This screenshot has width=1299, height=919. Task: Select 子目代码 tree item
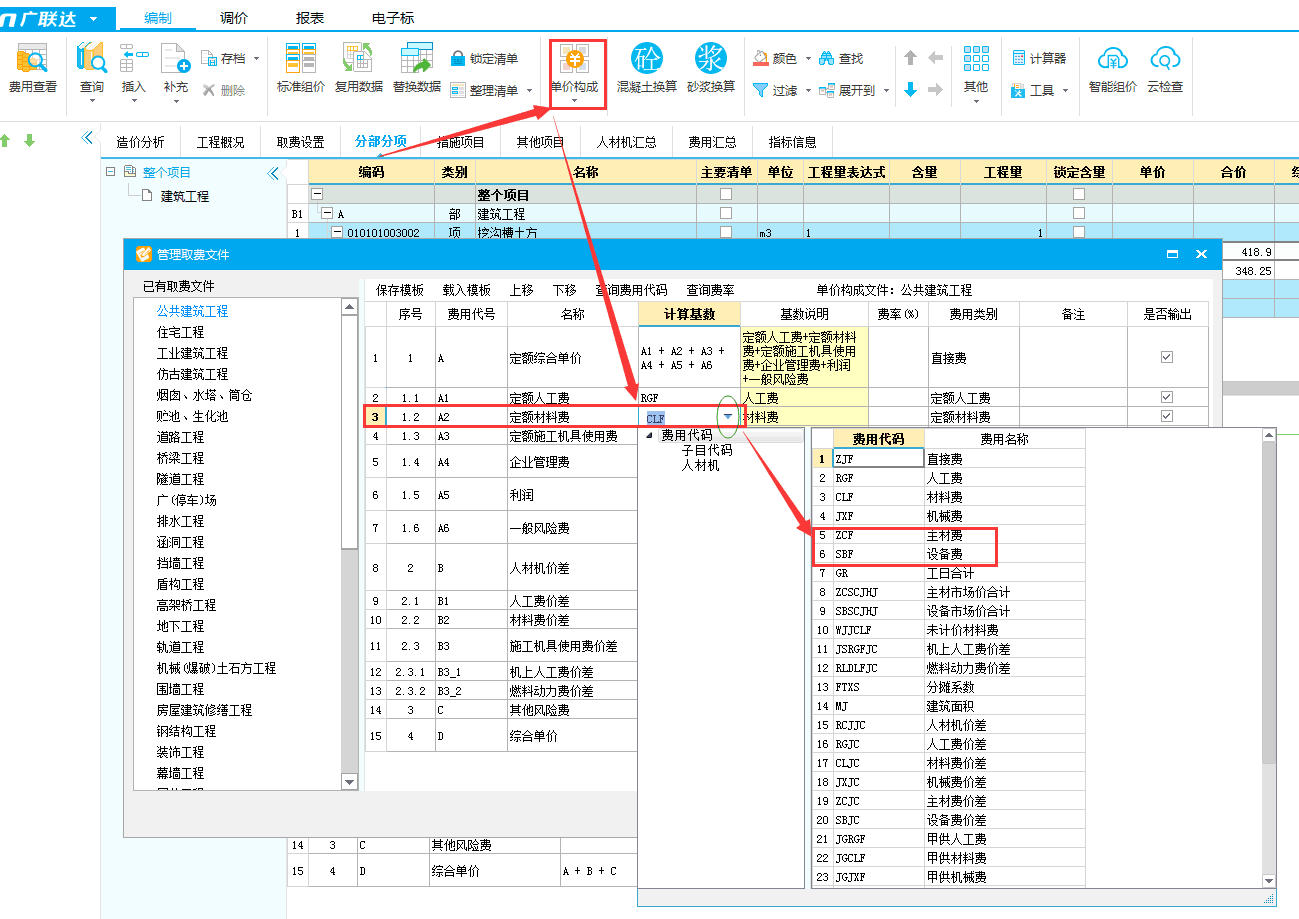coord(707,450)
